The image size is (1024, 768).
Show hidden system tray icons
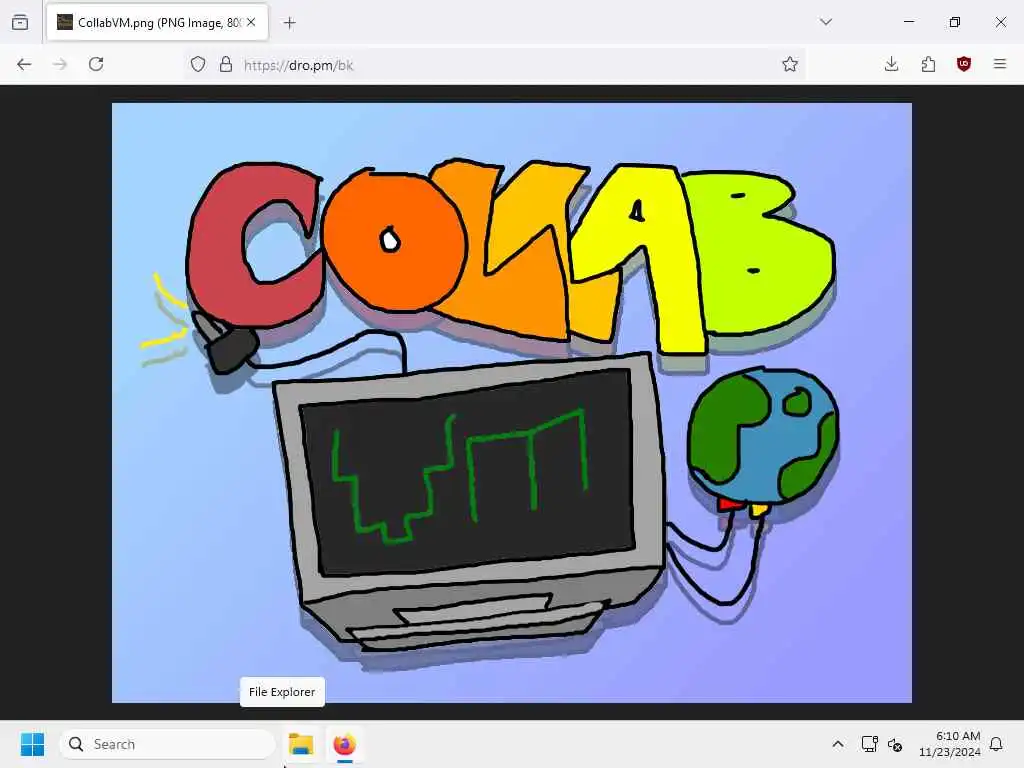point(838,744)
